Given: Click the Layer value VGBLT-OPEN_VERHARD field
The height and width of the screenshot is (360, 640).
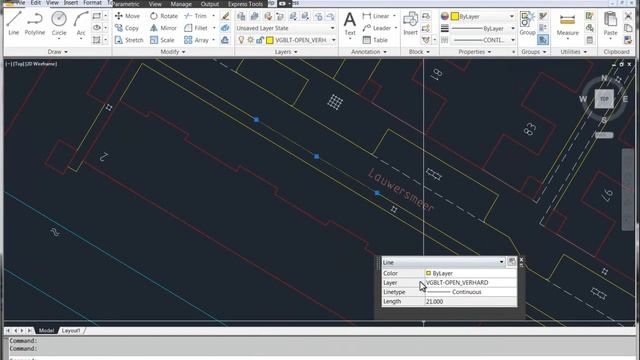Looking at the screenshot, I should pos(471,282).
